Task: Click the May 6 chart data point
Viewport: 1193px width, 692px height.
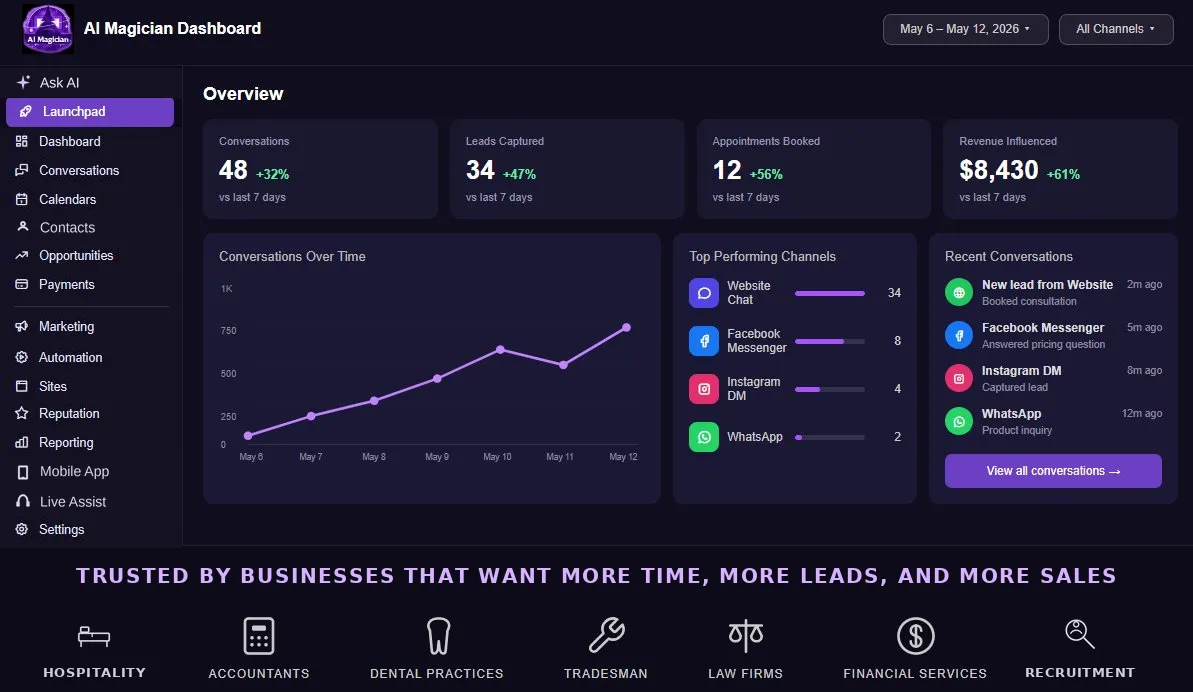Action: click(x=248, y=436)
